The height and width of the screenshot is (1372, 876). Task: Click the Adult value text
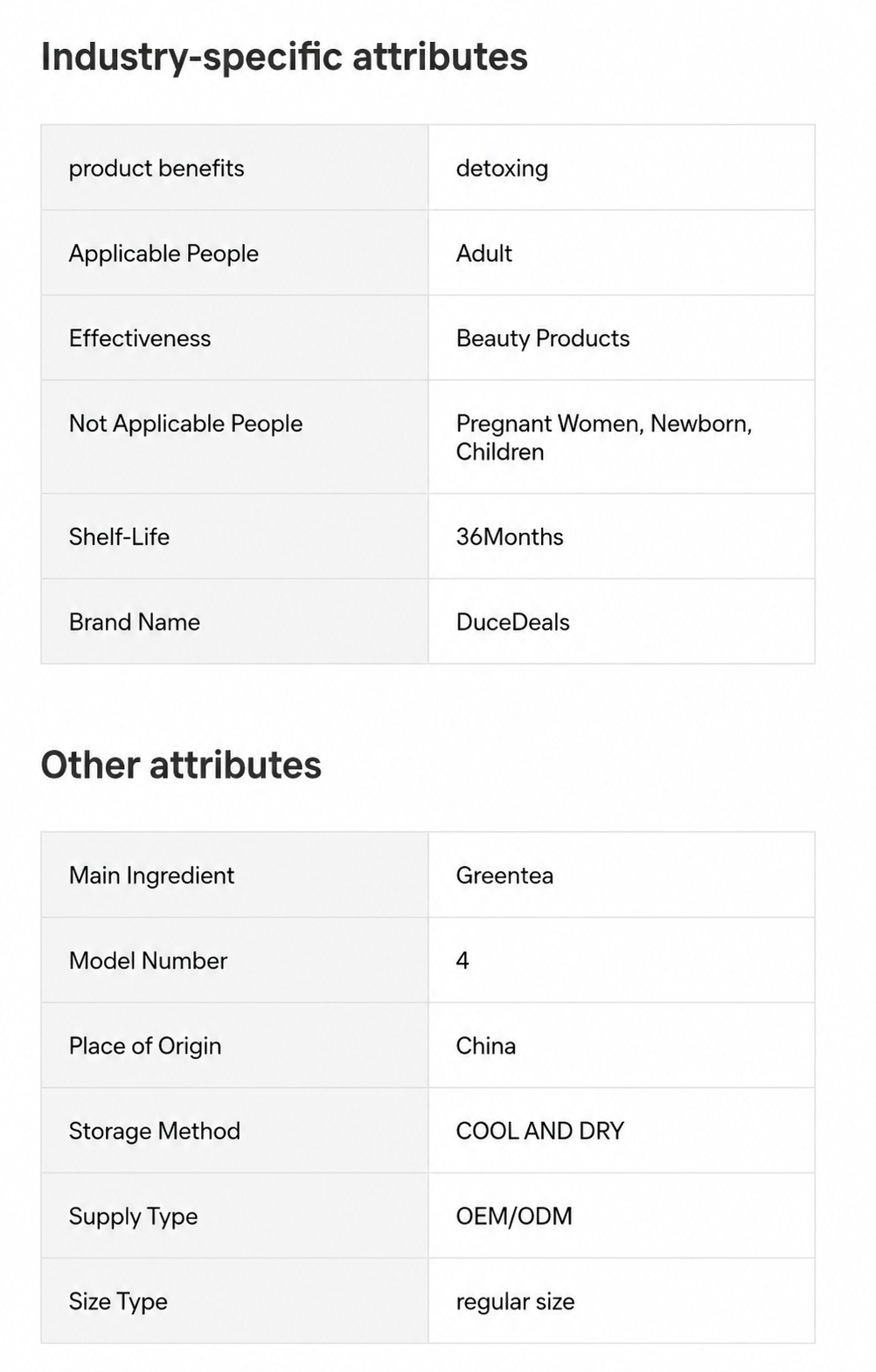pyautogui.click(x=483, y=253)
